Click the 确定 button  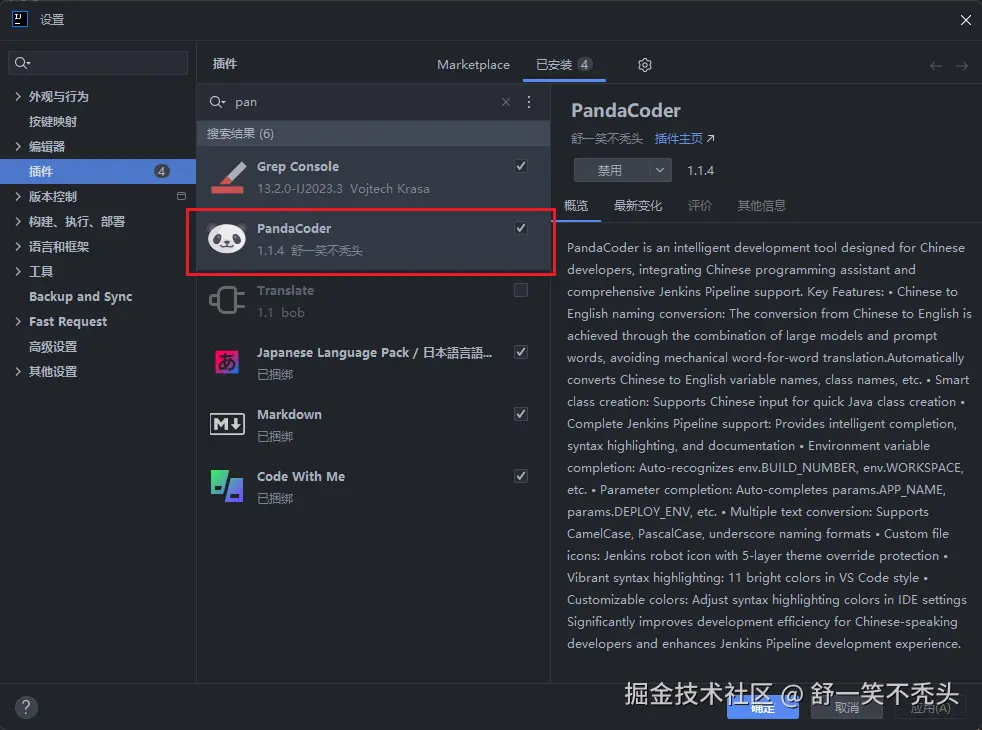coord(763,708)
